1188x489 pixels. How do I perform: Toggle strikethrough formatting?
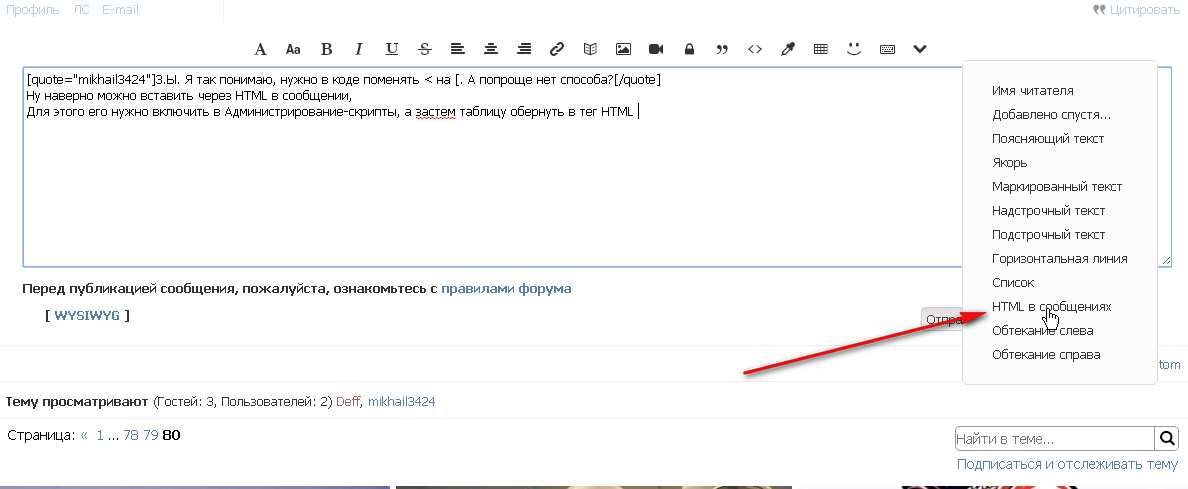[425, 49]
